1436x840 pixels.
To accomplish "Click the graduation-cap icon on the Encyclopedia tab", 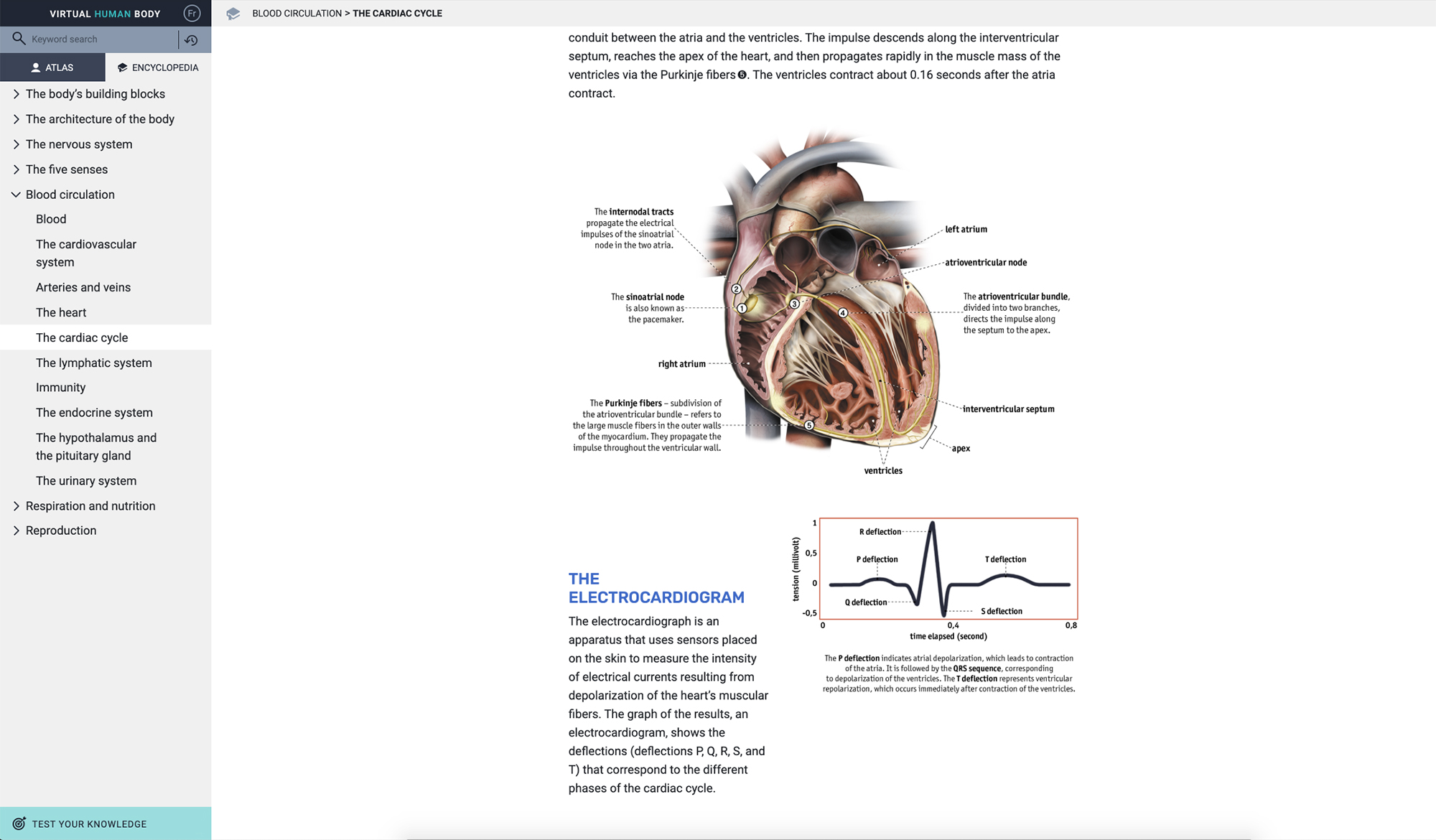I will 122,67.
